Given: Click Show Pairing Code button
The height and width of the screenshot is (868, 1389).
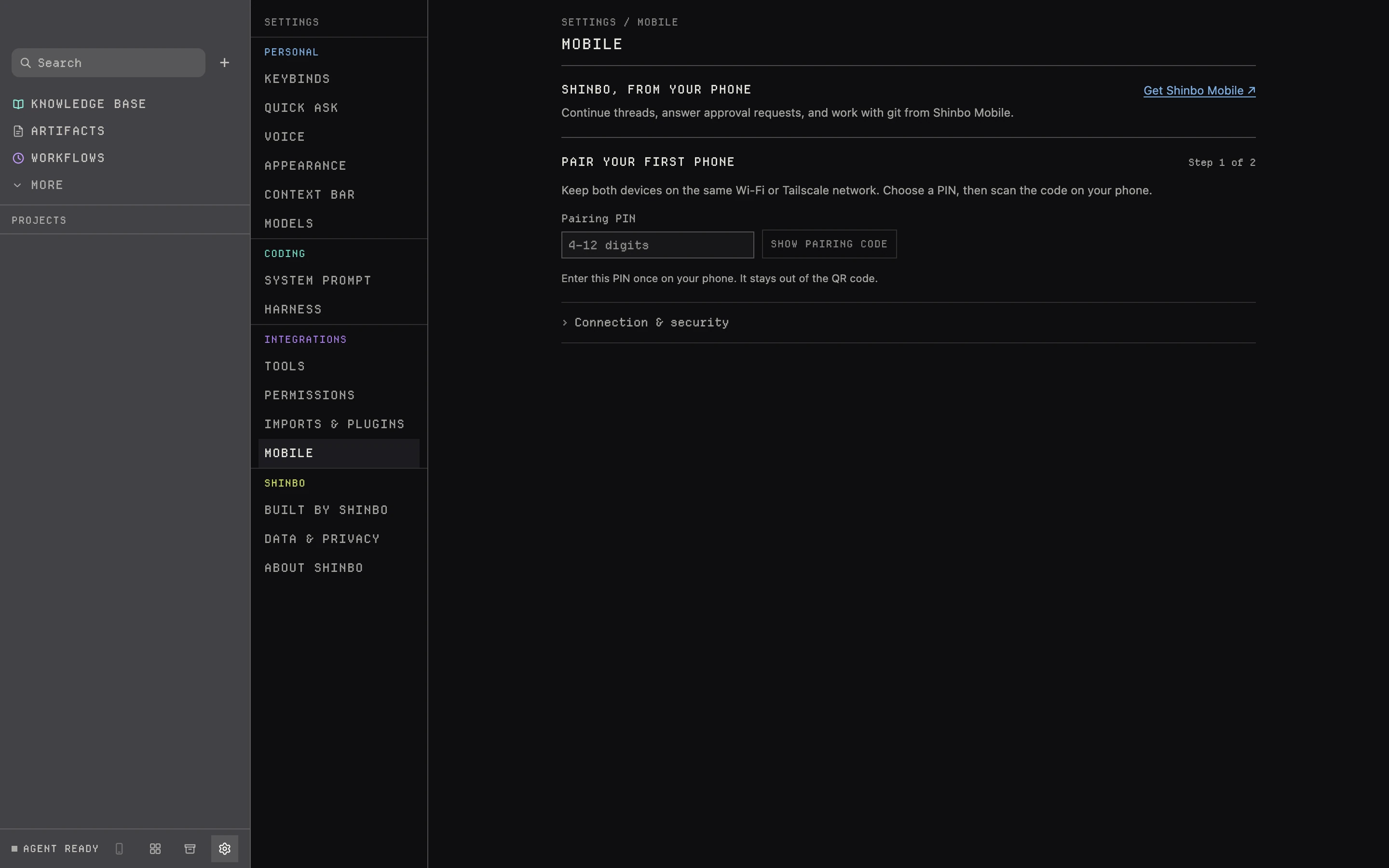Looking at the screenshot, I should [829, 244].
